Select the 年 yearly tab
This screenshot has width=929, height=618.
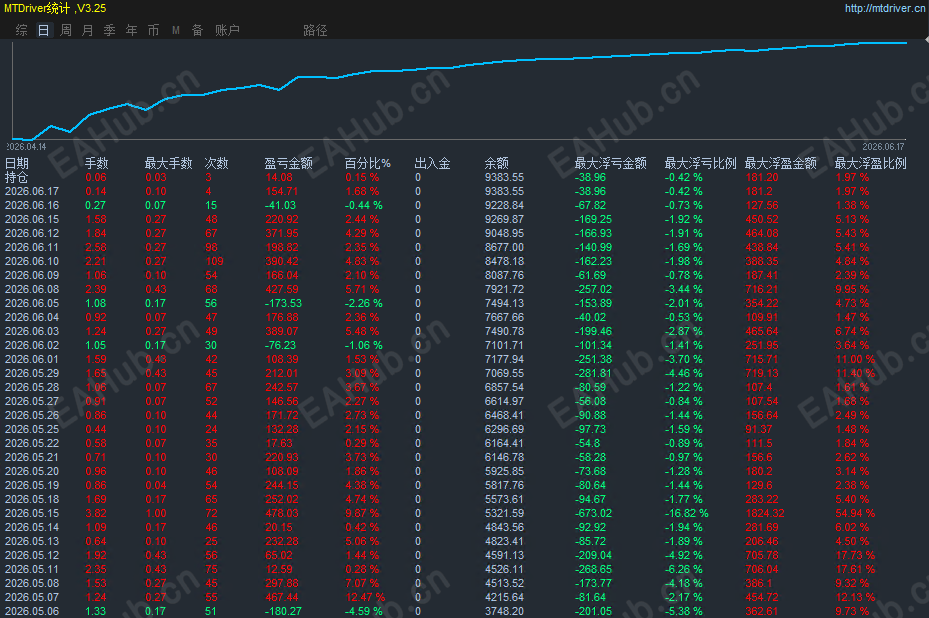[x=132, y=30]
